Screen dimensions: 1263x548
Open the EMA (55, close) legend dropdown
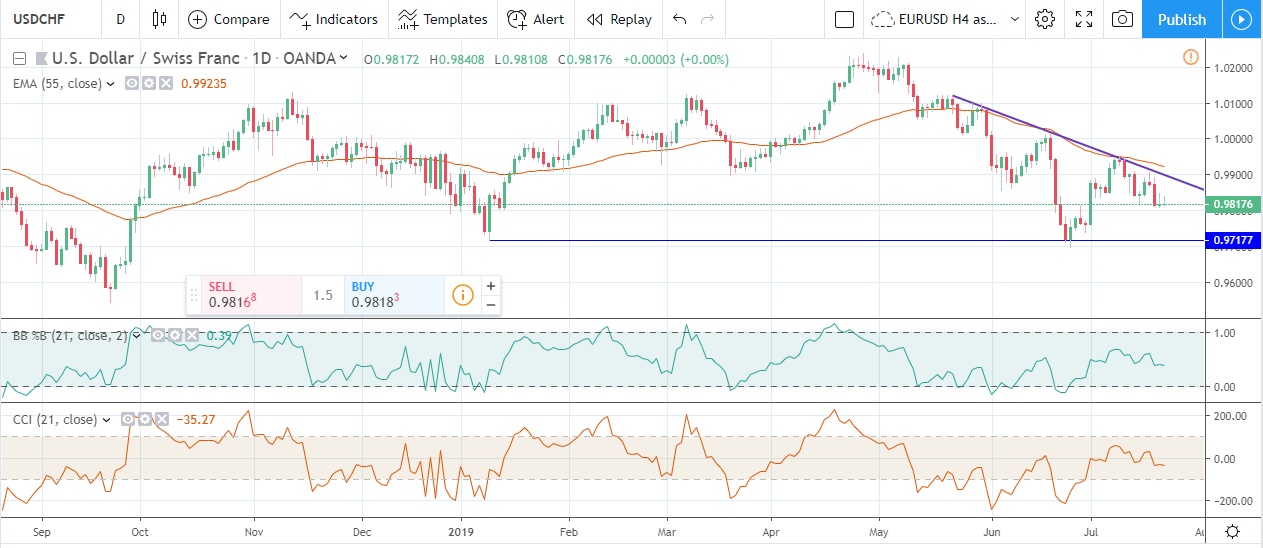coord(109,84)
